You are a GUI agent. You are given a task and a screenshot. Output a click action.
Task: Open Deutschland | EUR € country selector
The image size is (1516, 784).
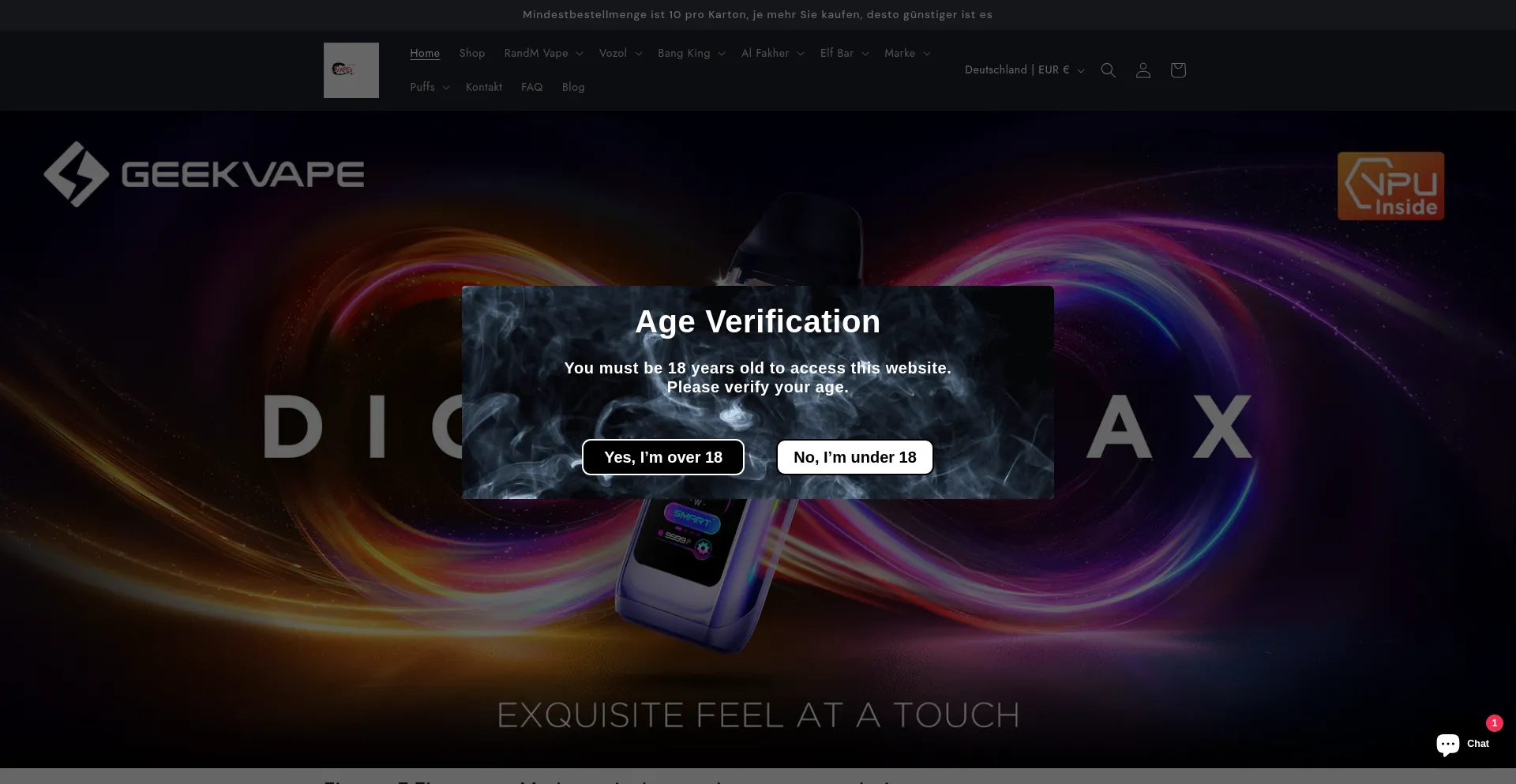(1024, 70)
